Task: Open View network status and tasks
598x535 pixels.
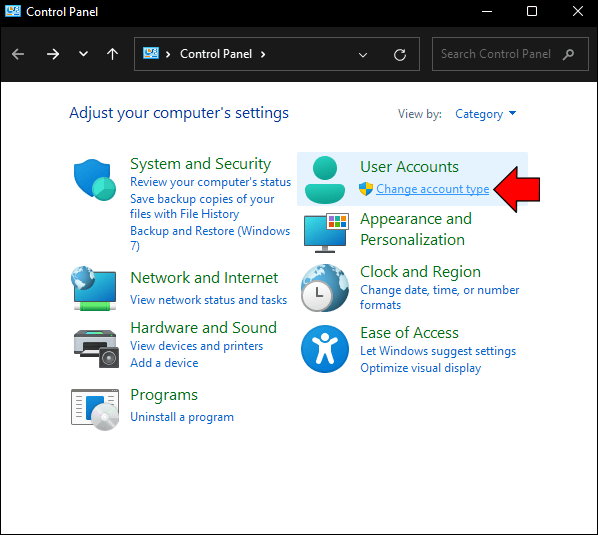Action: pos(208,300)
